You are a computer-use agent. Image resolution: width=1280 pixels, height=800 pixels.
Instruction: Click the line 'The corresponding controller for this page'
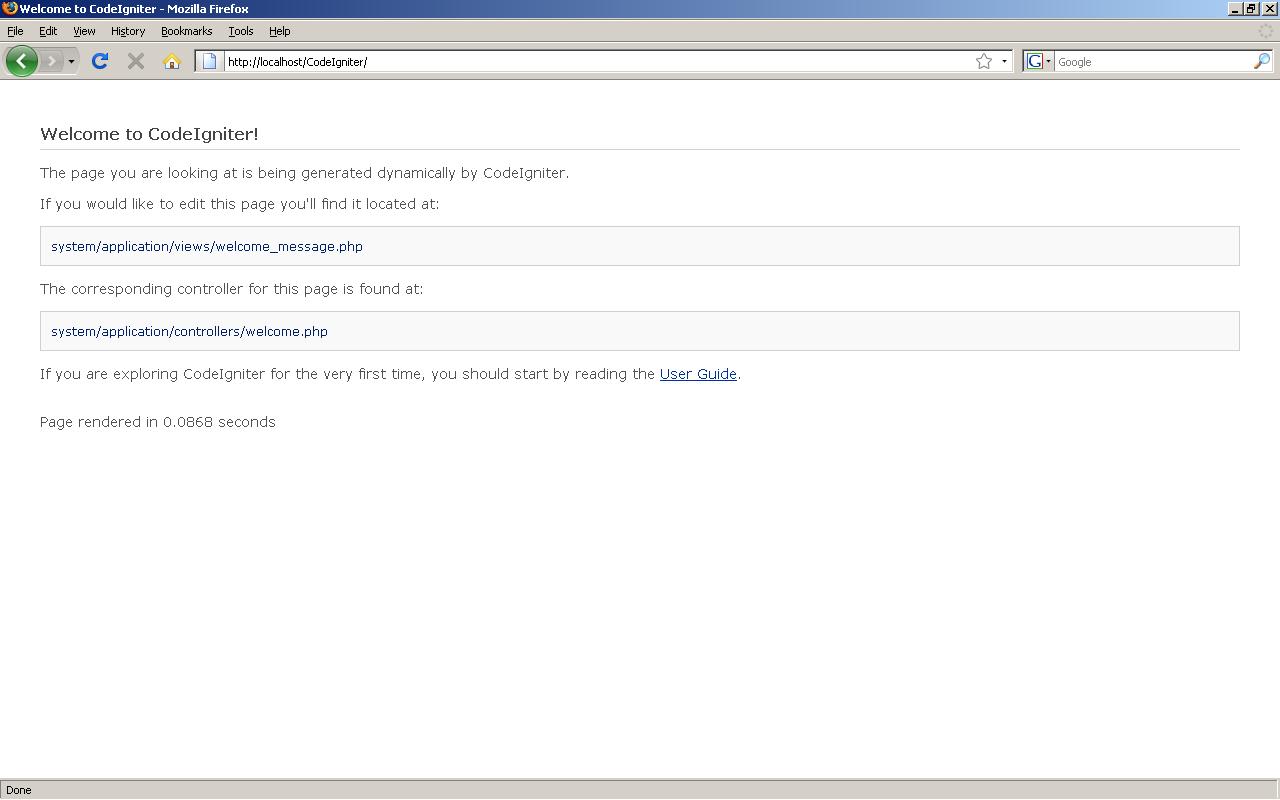(x=231, y=289)
